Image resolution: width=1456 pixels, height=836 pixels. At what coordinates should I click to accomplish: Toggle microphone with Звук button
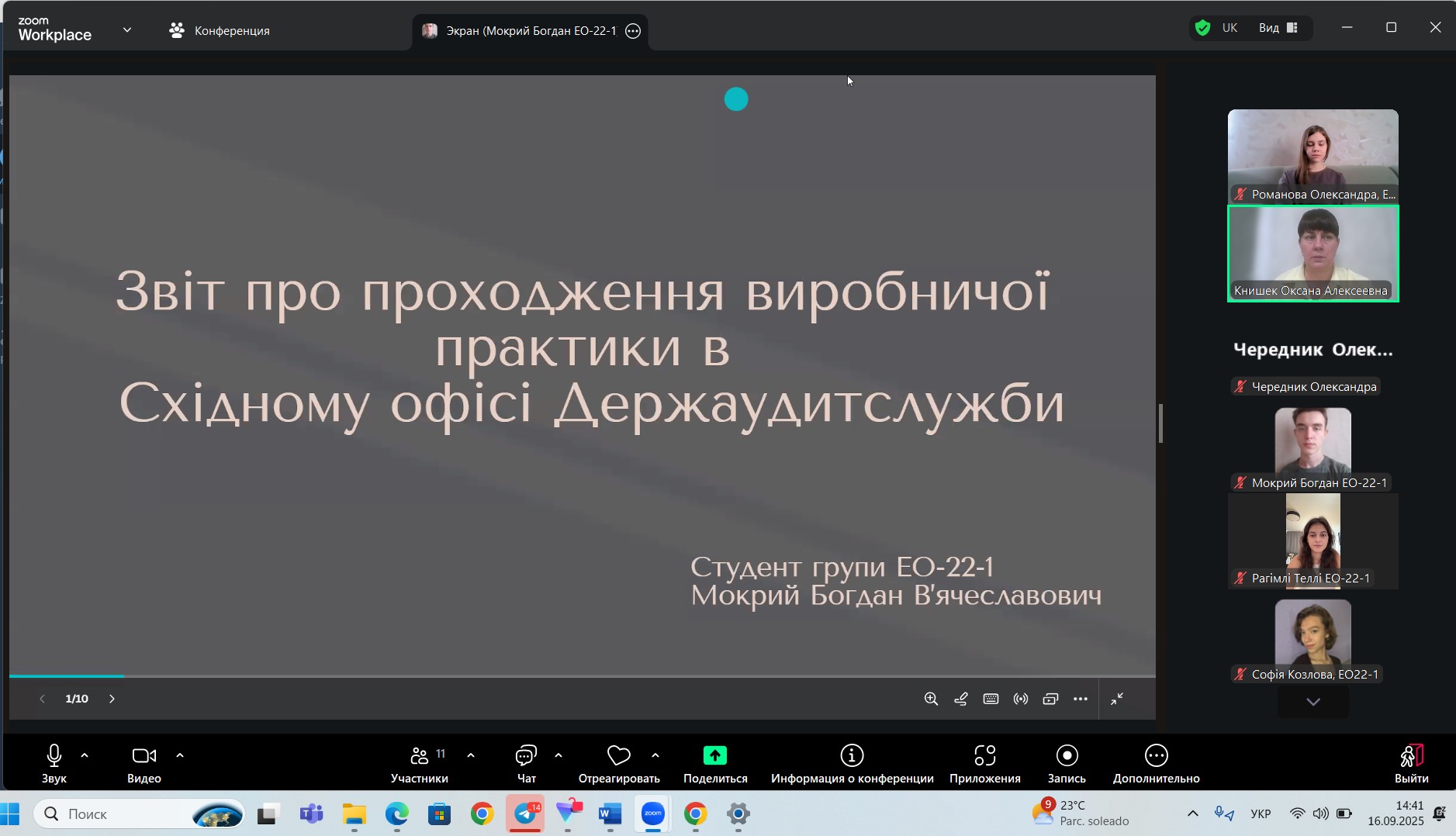pyautogui.click(x=54, y=764)
